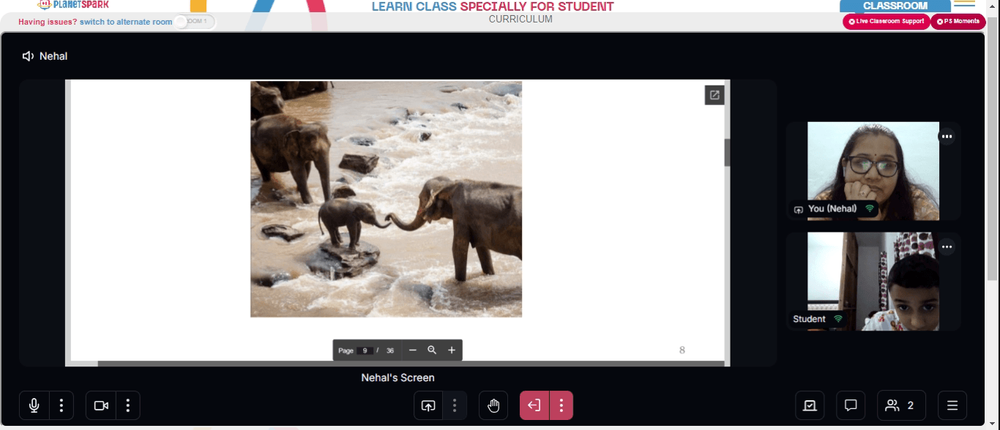1000x430 pixels.
Task: Click page number 8 in the document
Action: click(682, 350)
